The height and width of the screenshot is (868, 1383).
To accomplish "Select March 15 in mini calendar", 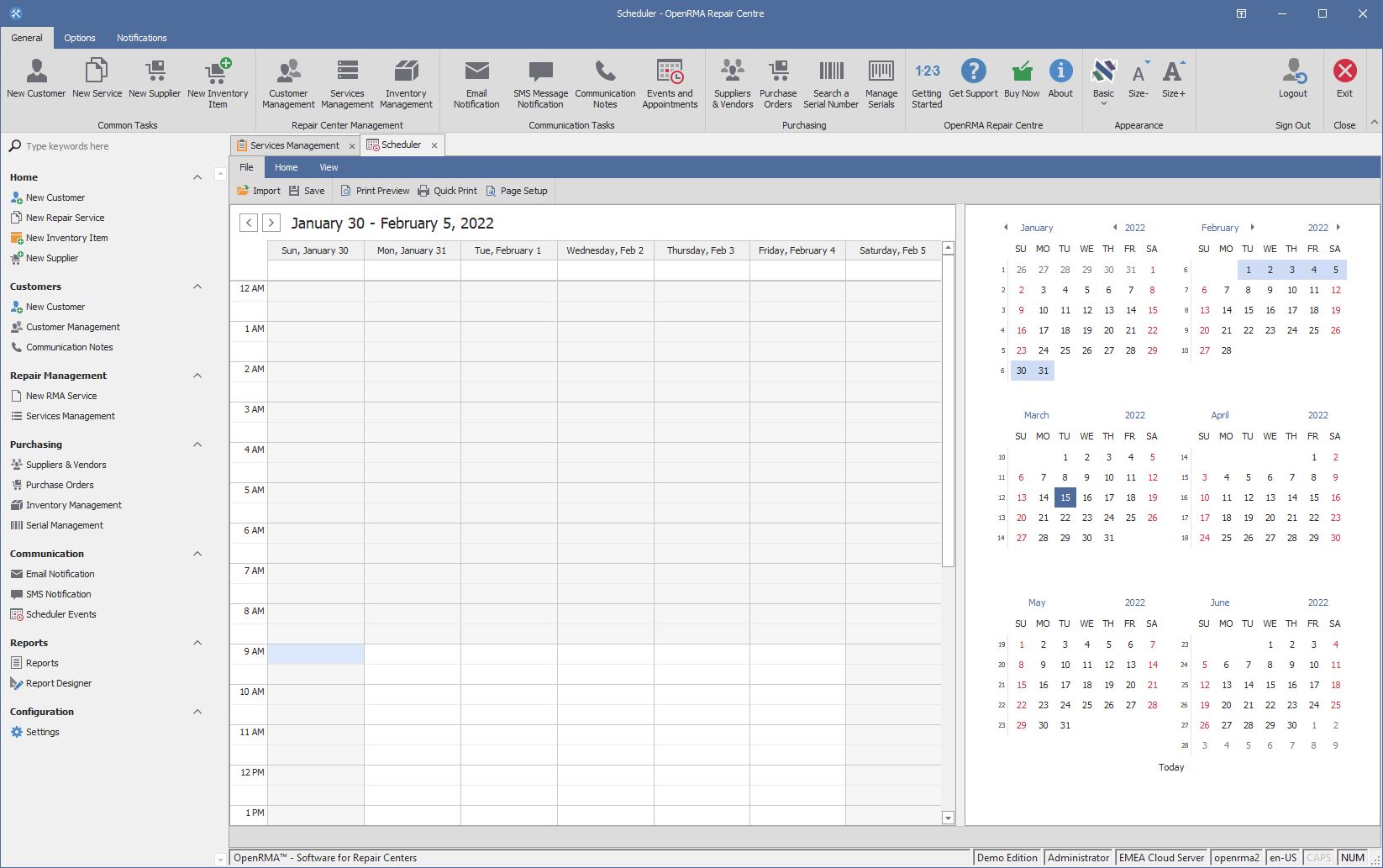I will (x=1065, y=497).
